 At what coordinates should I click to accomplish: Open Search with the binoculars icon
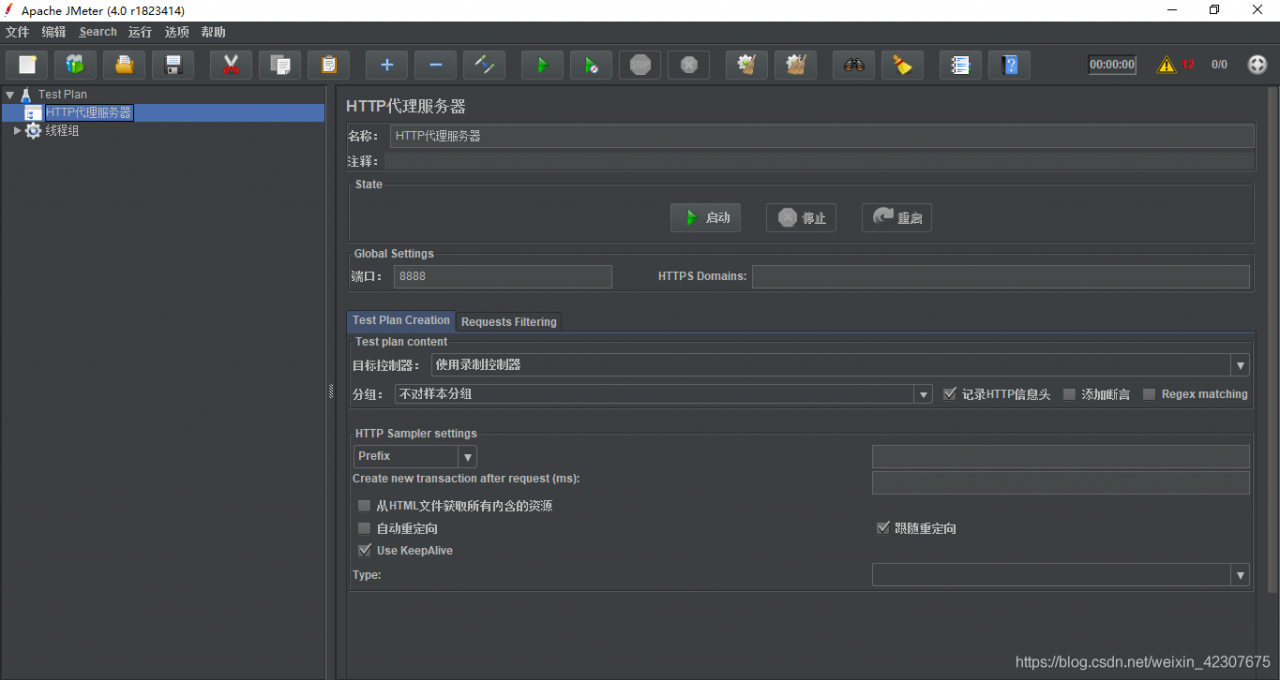click(853, 65)
